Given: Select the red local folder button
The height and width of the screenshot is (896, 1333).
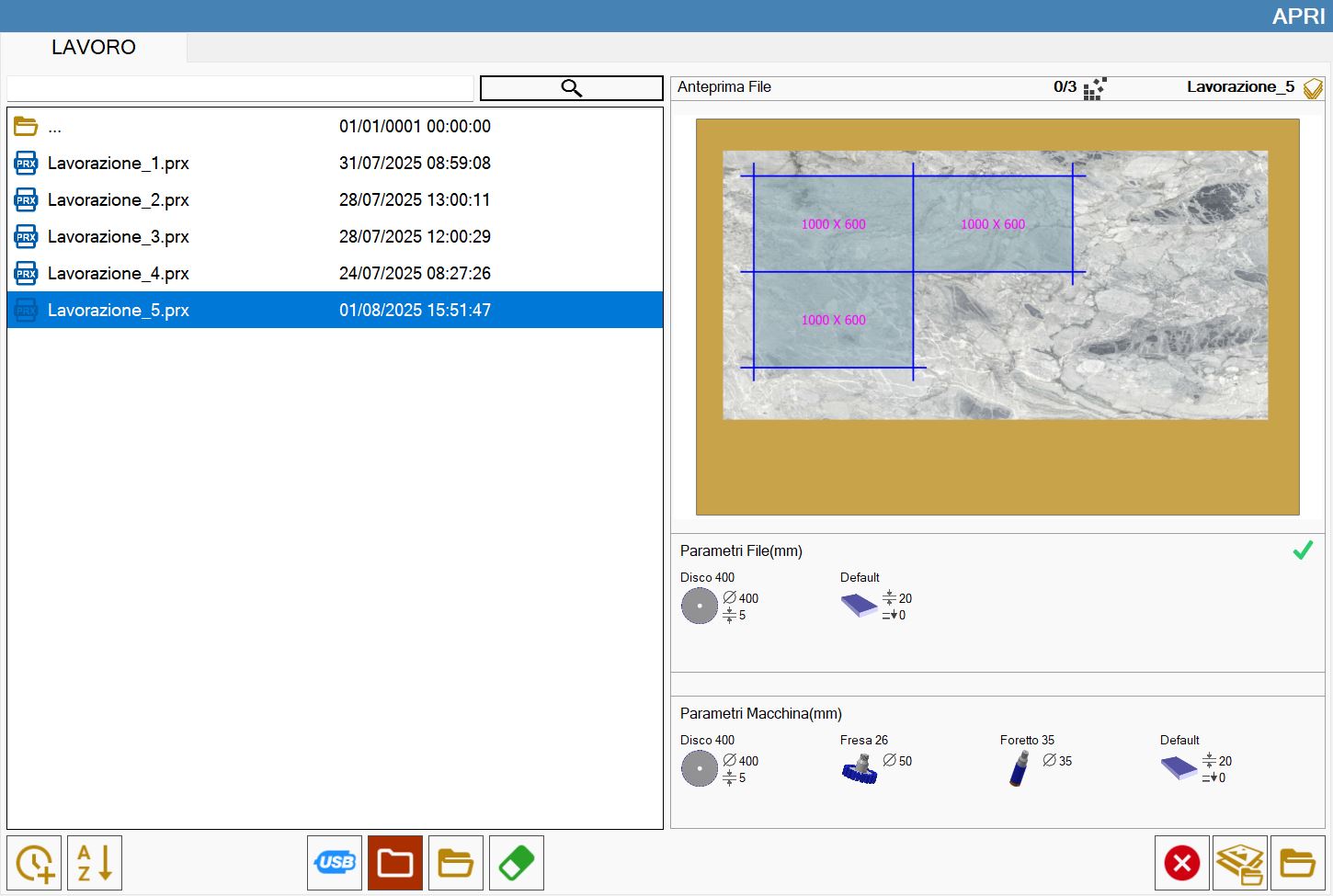Looking at the screenshot, I should 395,863.
